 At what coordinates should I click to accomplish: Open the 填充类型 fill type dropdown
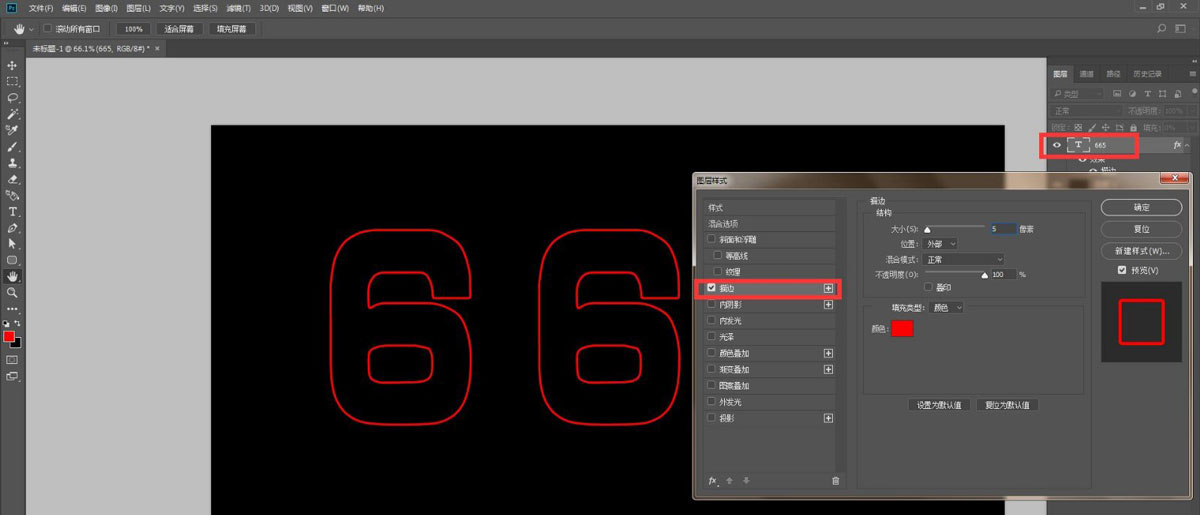[946, 308]
